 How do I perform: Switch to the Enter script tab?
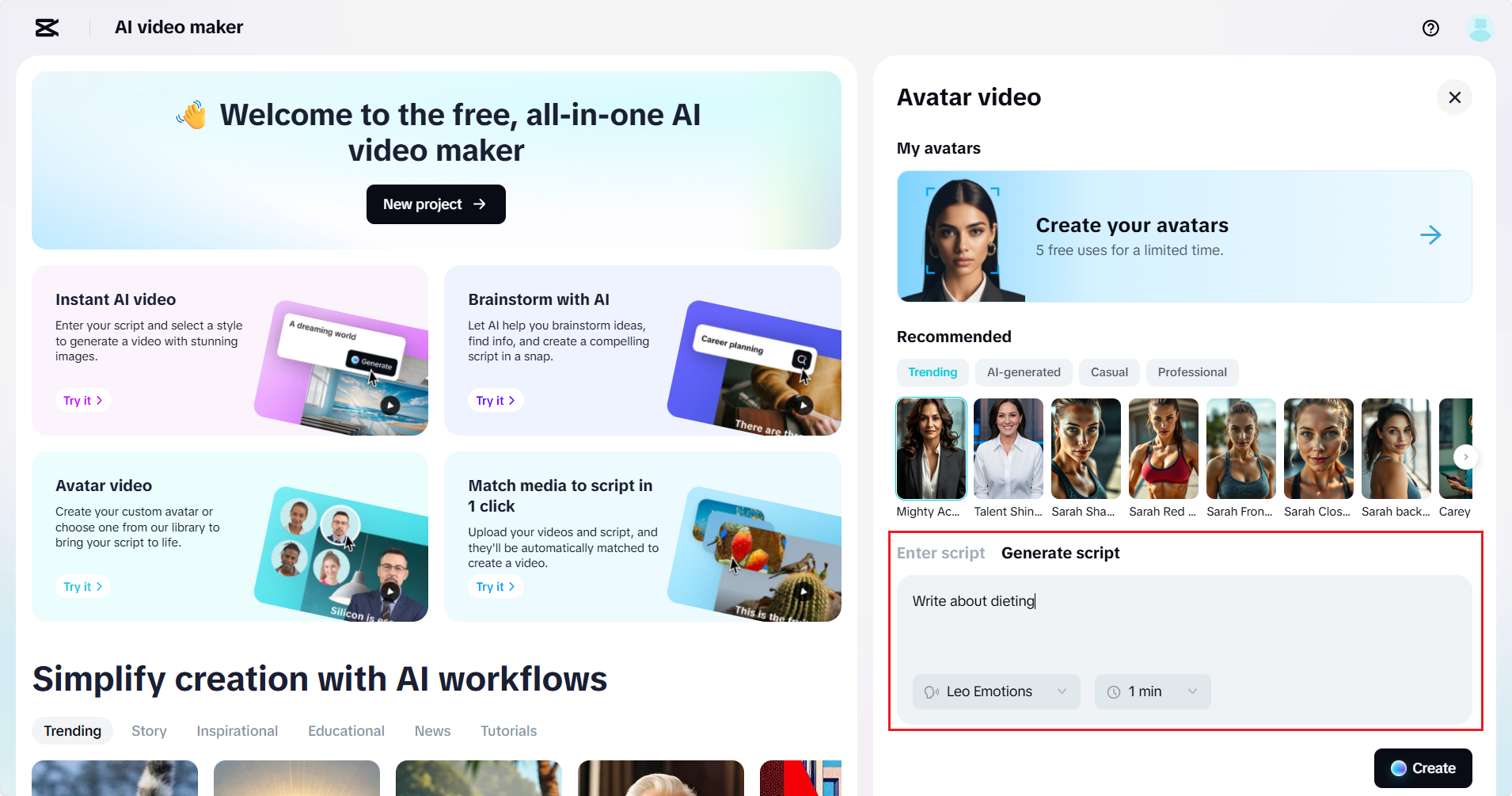[940, 553]
